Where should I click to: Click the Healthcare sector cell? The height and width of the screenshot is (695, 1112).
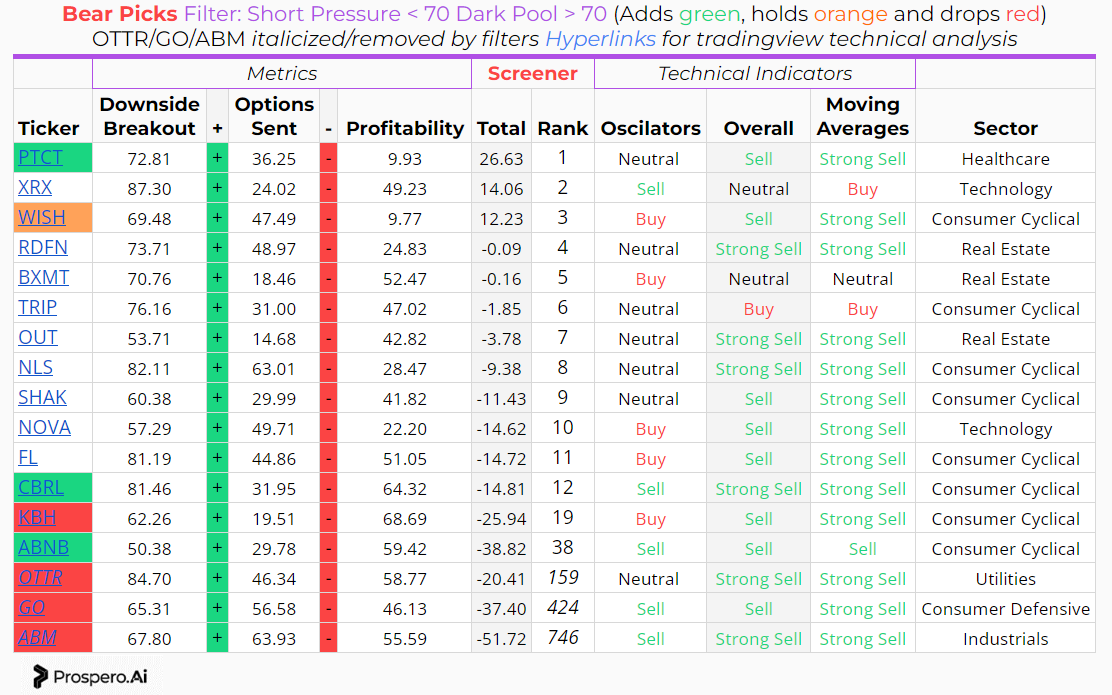pyautogui.click(x=1005, y=159)
